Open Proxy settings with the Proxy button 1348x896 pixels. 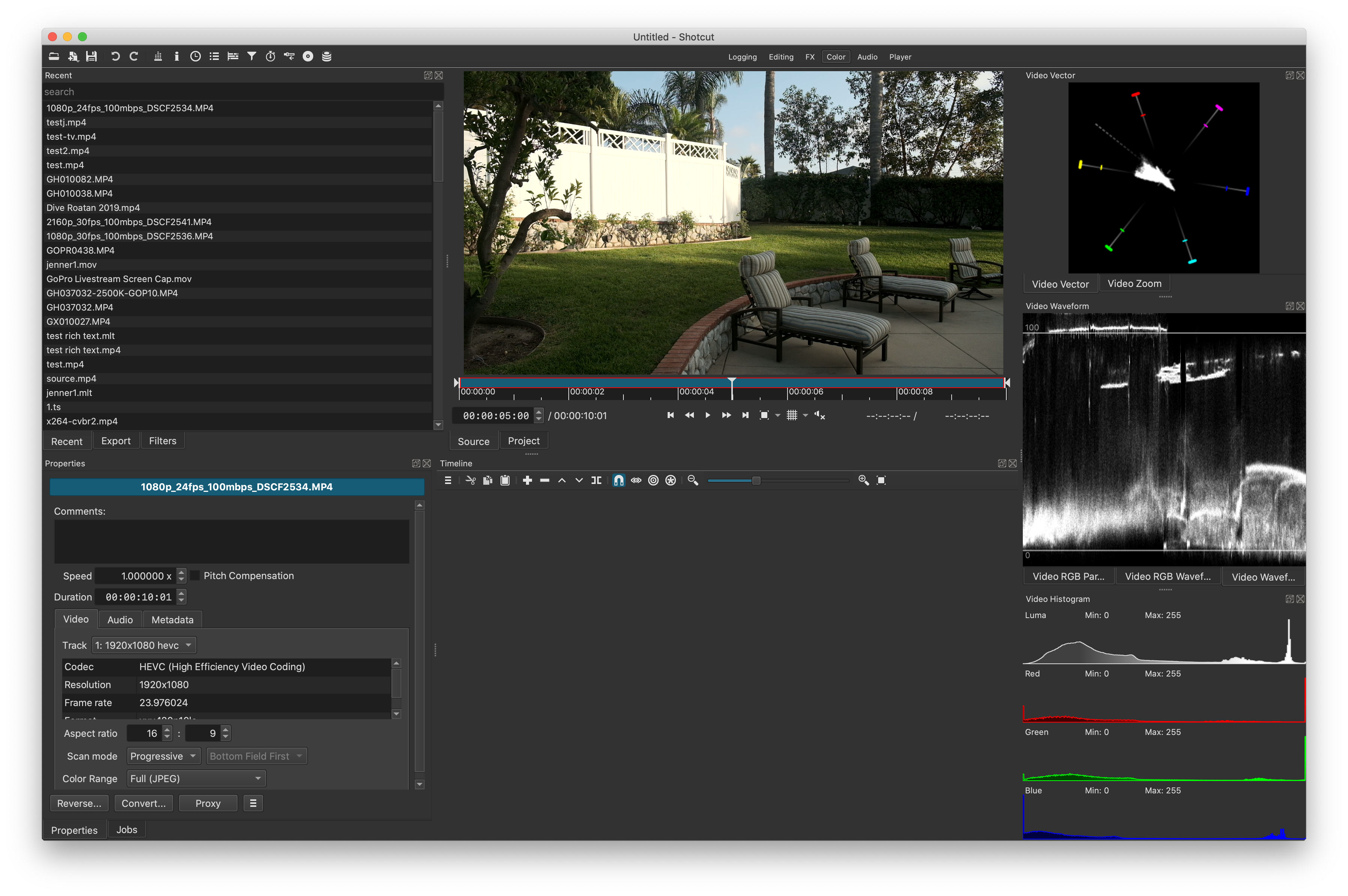tap(208, 803)
